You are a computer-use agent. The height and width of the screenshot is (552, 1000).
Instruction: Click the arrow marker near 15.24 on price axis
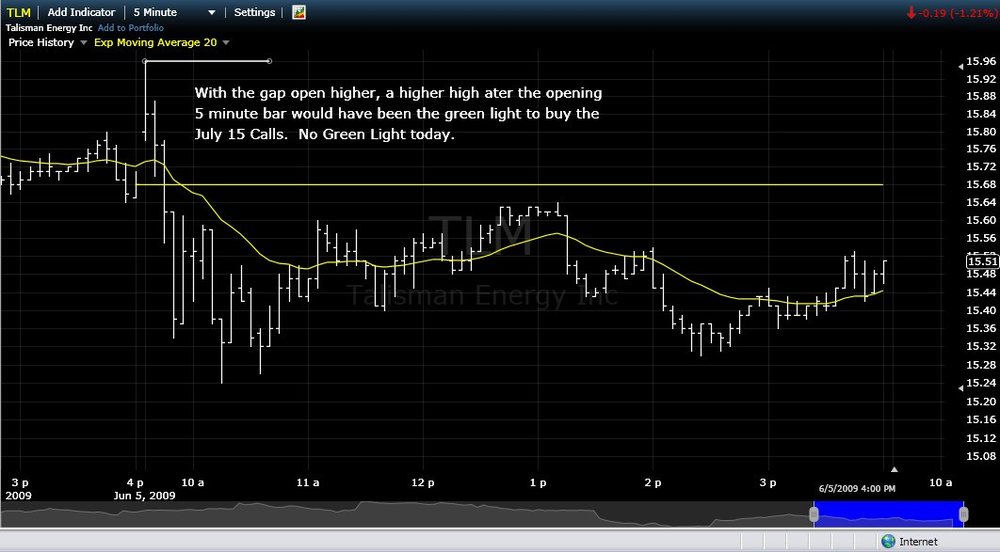coord(961,388)
